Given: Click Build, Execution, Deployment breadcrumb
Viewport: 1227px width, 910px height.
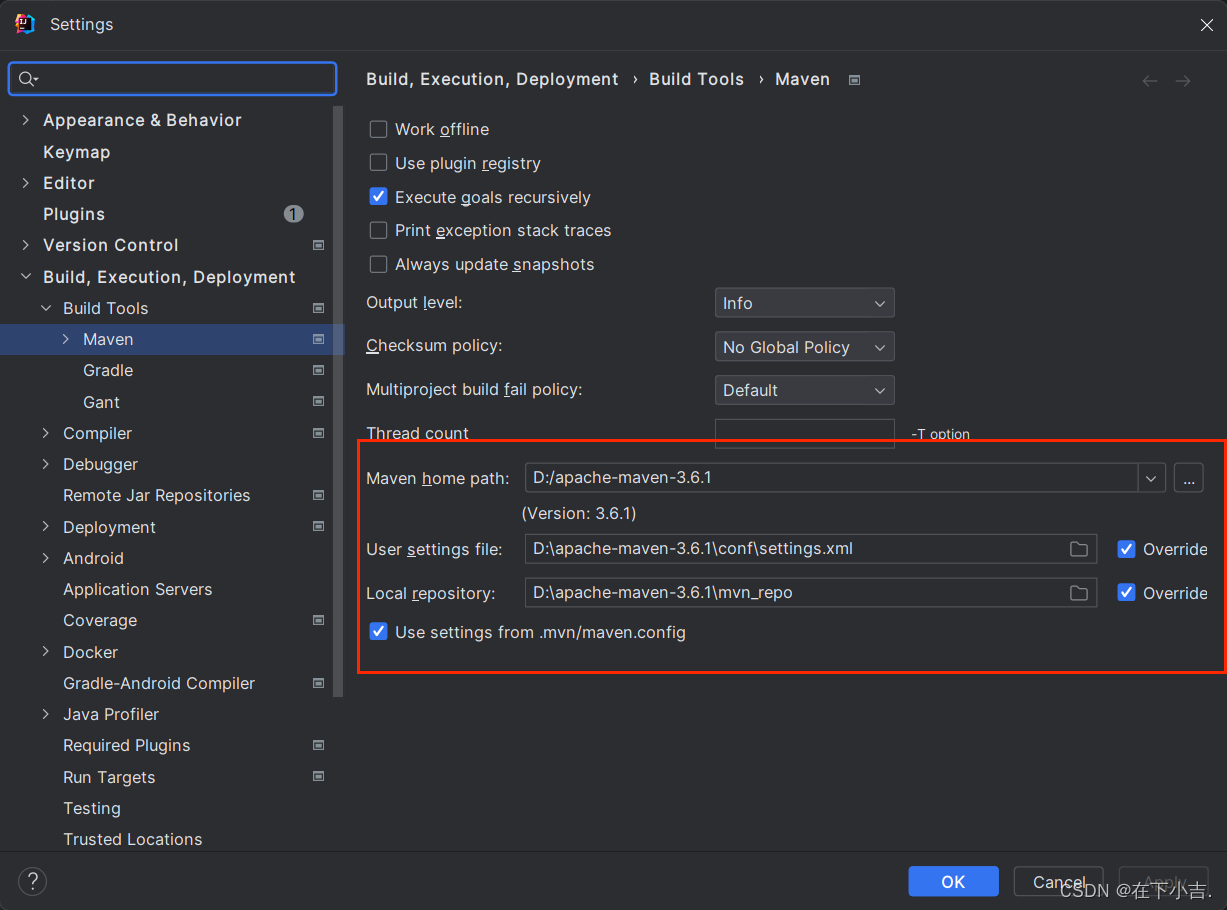Looking at the screenshot, I should 492,79.
